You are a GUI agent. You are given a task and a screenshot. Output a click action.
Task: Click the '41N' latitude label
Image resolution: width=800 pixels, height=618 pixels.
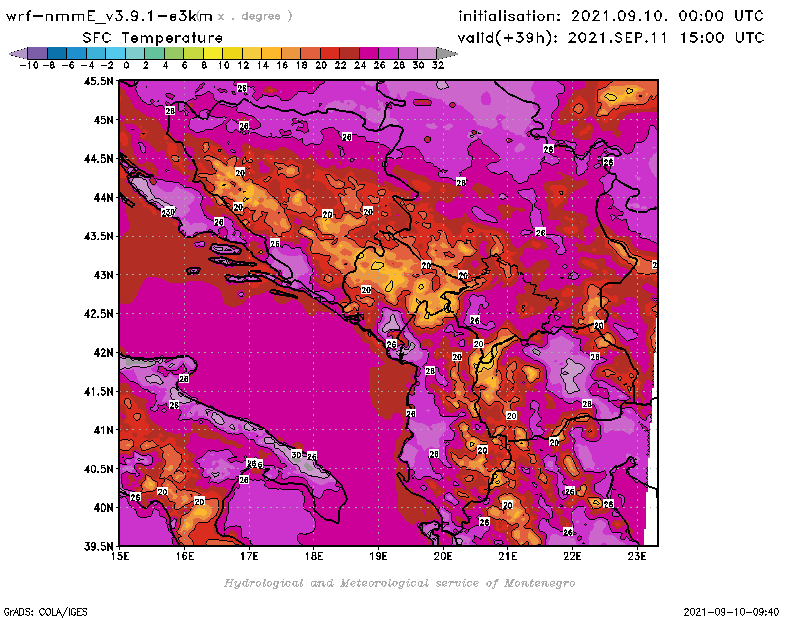click(104, 430)
